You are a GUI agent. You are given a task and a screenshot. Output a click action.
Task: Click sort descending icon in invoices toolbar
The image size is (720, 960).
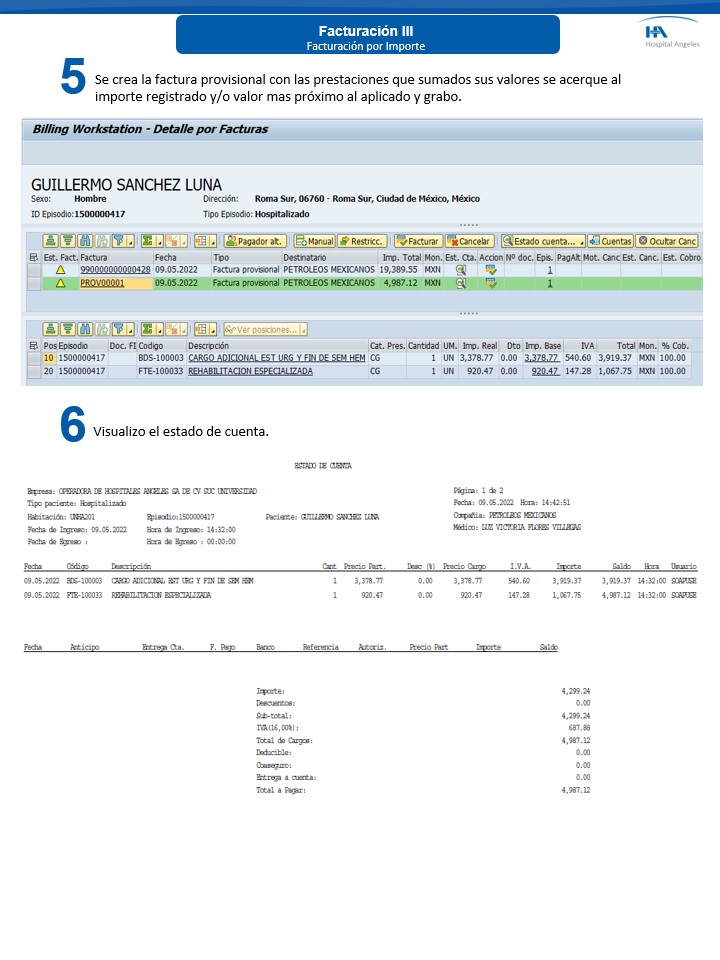click(x=68, y=241)
